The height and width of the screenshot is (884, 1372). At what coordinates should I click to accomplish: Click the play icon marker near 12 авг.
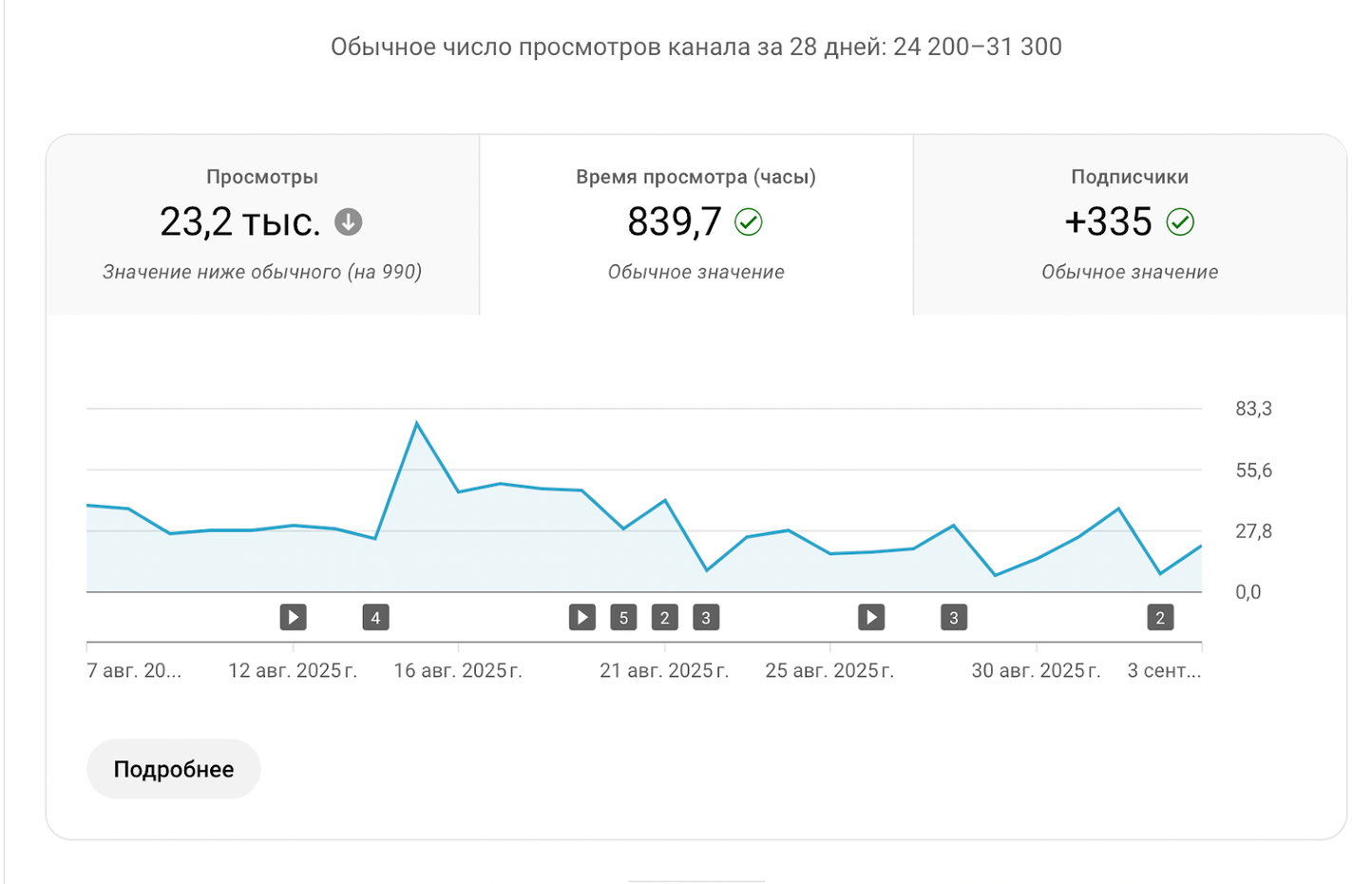pyautogui.click(x=293, y=617)
